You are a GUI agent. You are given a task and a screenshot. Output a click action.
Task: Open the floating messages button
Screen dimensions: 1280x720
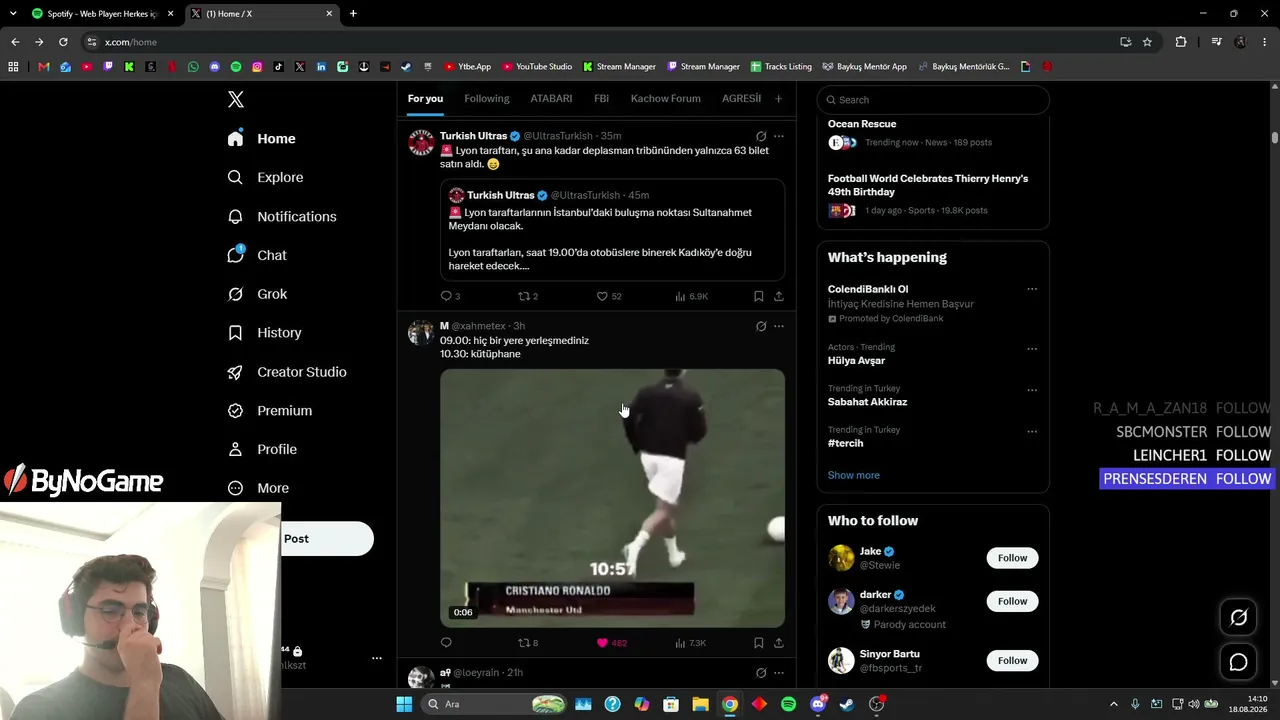(x=1238, y=662)
